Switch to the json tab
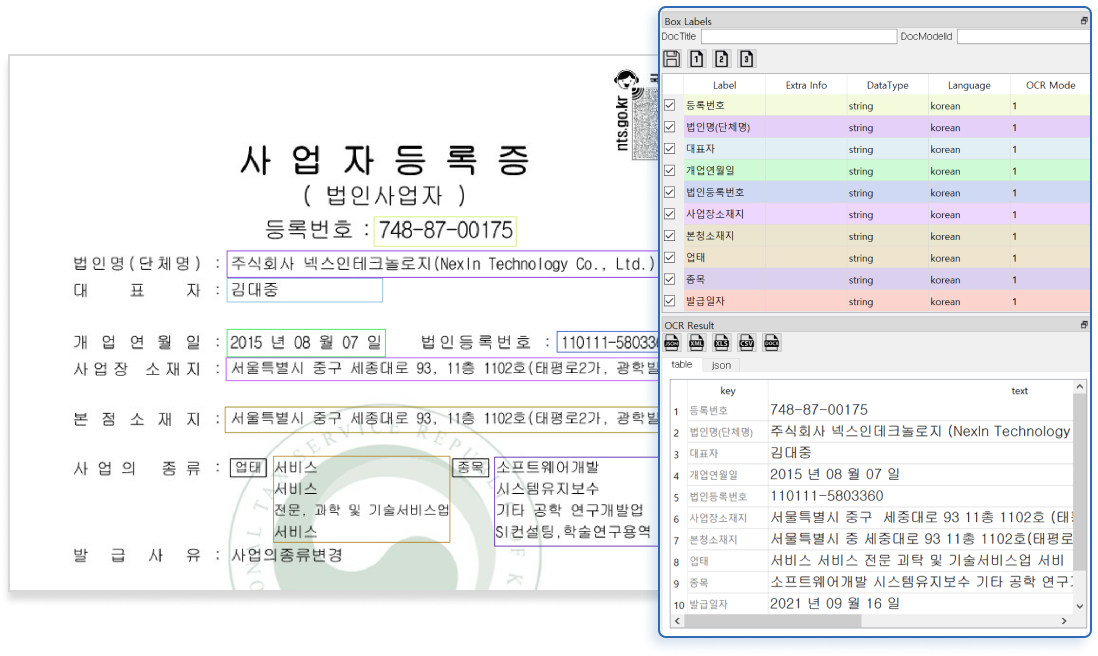The height and width of the screenshot is (656, 1098). 721,365
